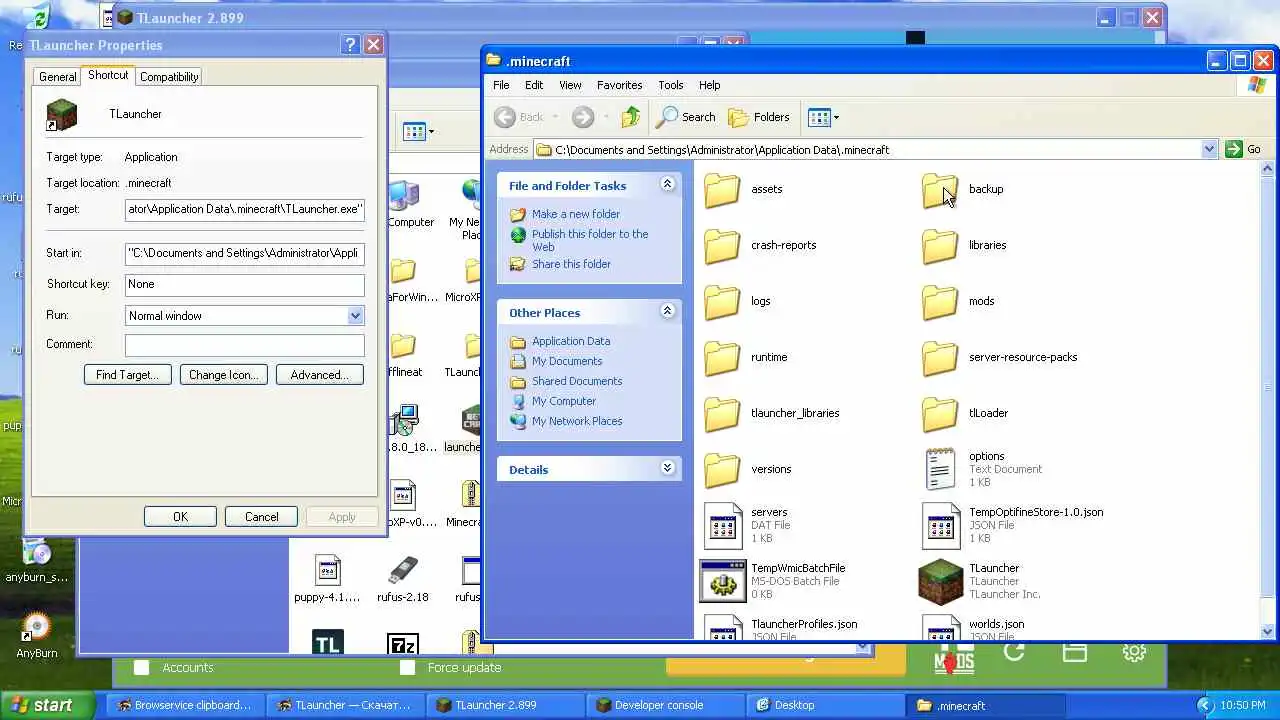Select the crash-reports folder
The image size is (1280, 720).
(x=760, y=245)
